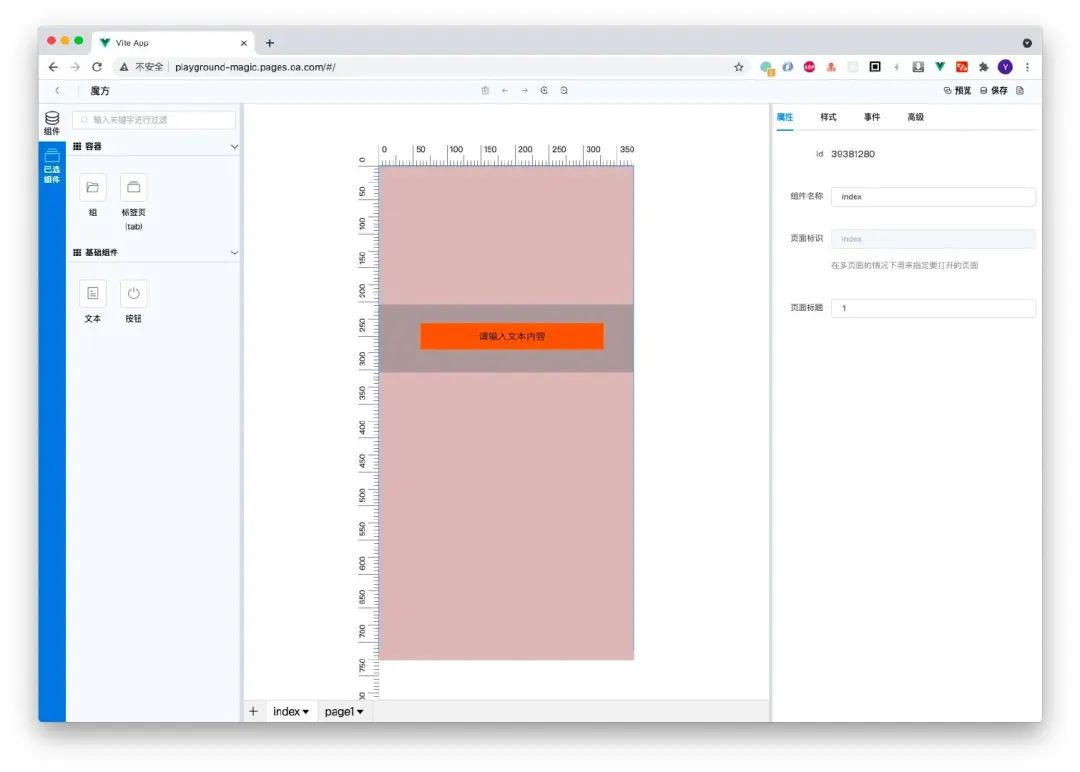1080x772 pixels.
Task: Switch to the 属性 properties tab
Action: [x=785, y=117]
